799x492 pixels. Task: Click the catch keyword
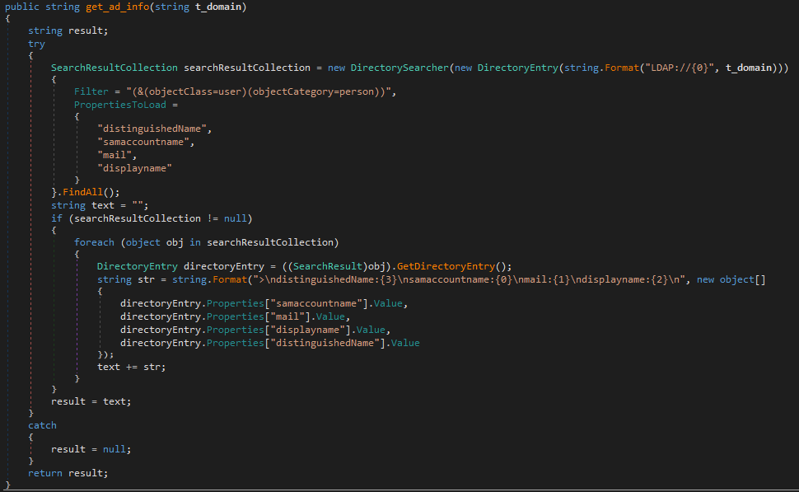[42, 425]
